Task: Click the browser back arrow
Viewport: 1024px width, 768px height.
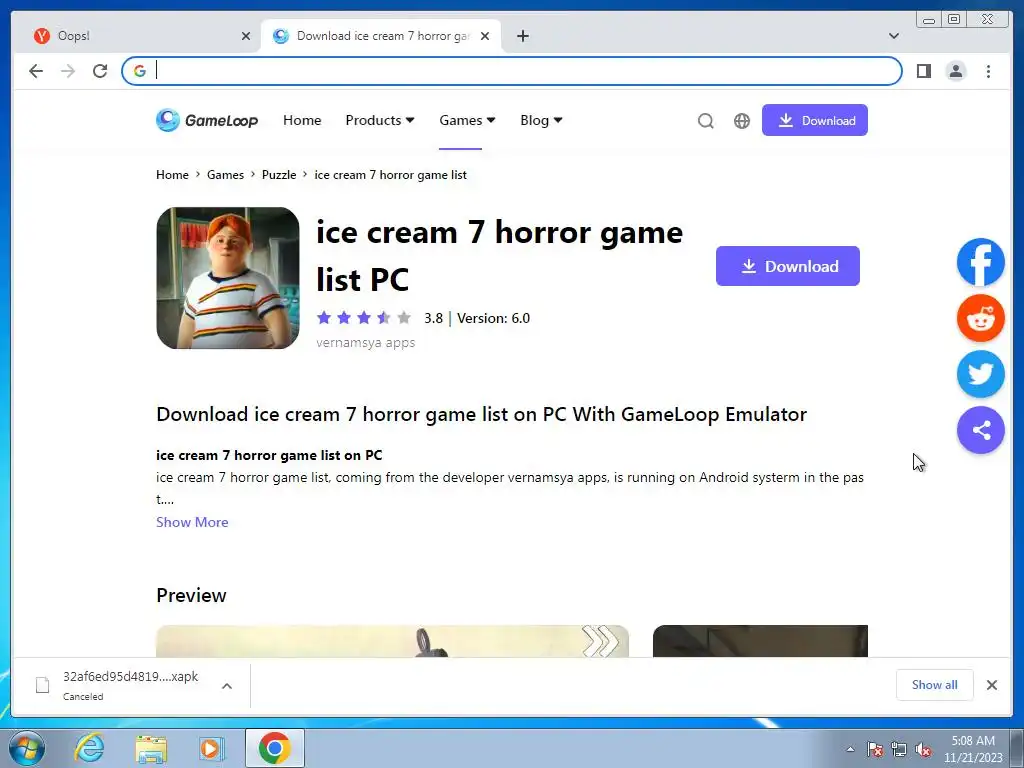Action: pyautogui.click(x=36, y=71)
